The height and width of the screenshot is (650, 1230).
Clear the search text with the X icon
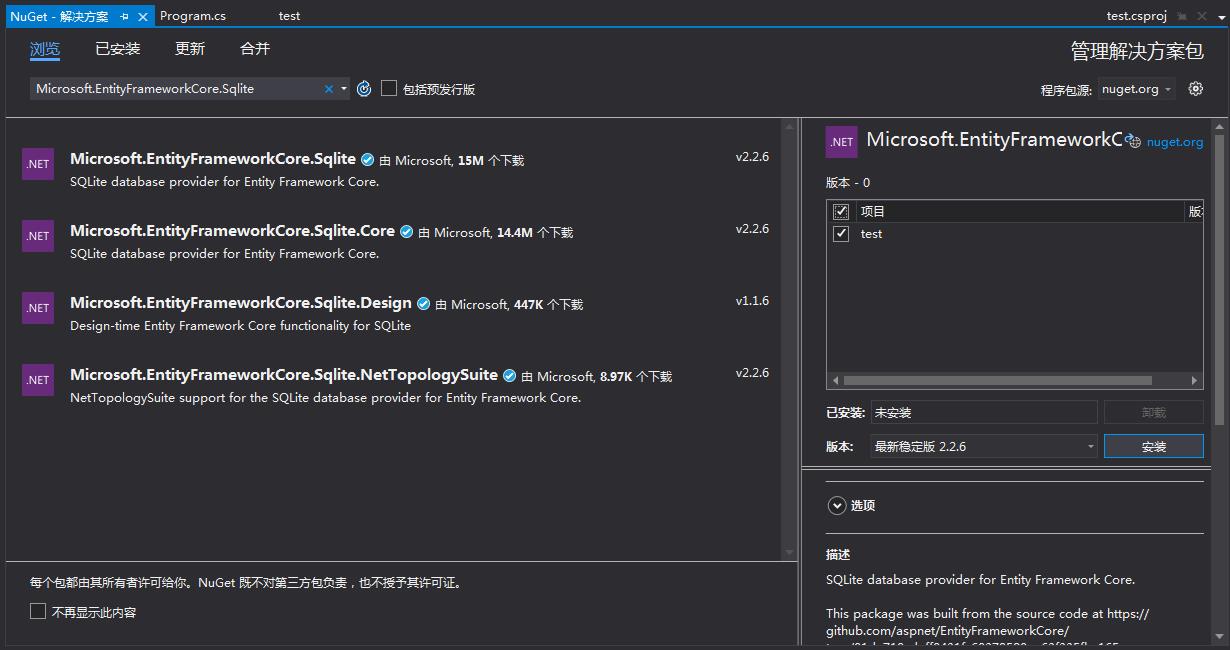pos(328,89)
